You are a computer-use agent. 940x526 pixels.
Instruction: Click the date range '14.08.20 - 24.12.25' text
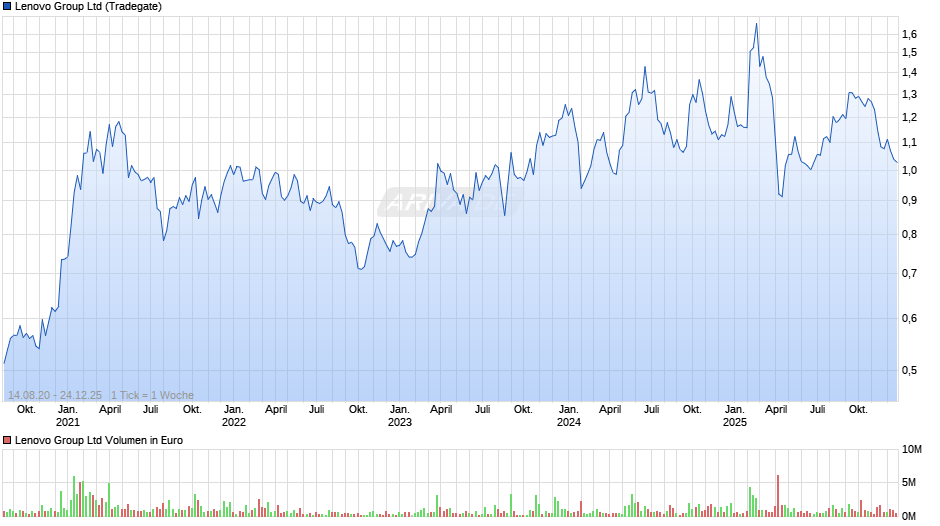point(55,395)
